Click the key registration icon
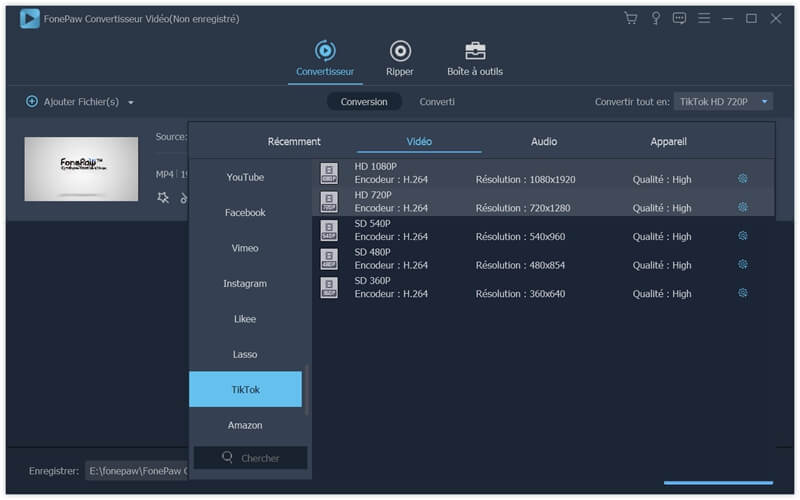 (x=656, y=18)
